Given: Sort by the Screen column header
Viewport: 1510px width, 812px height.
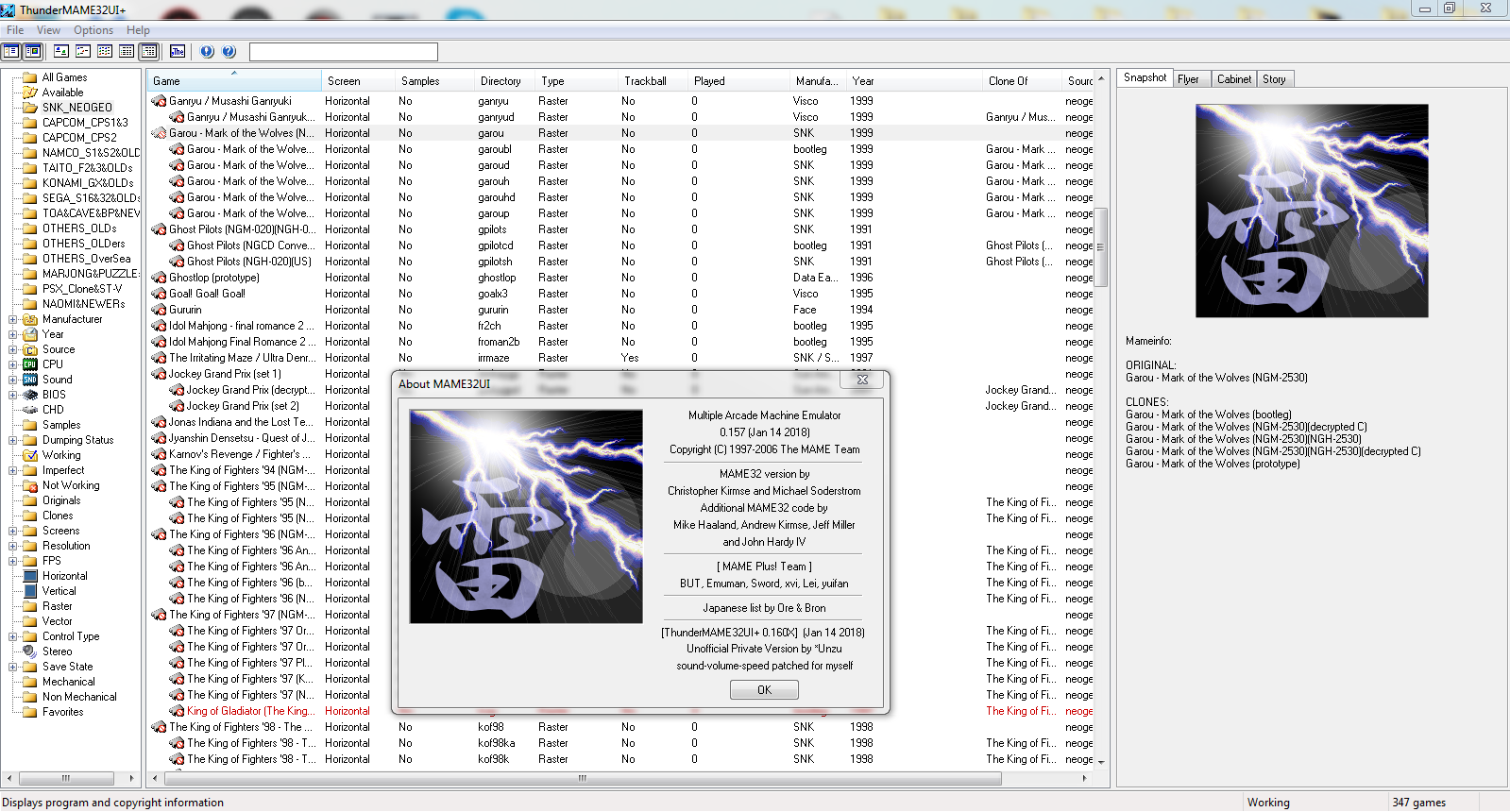Looking at the screenshot, I should pyautogui.click(x=358, y=81).
